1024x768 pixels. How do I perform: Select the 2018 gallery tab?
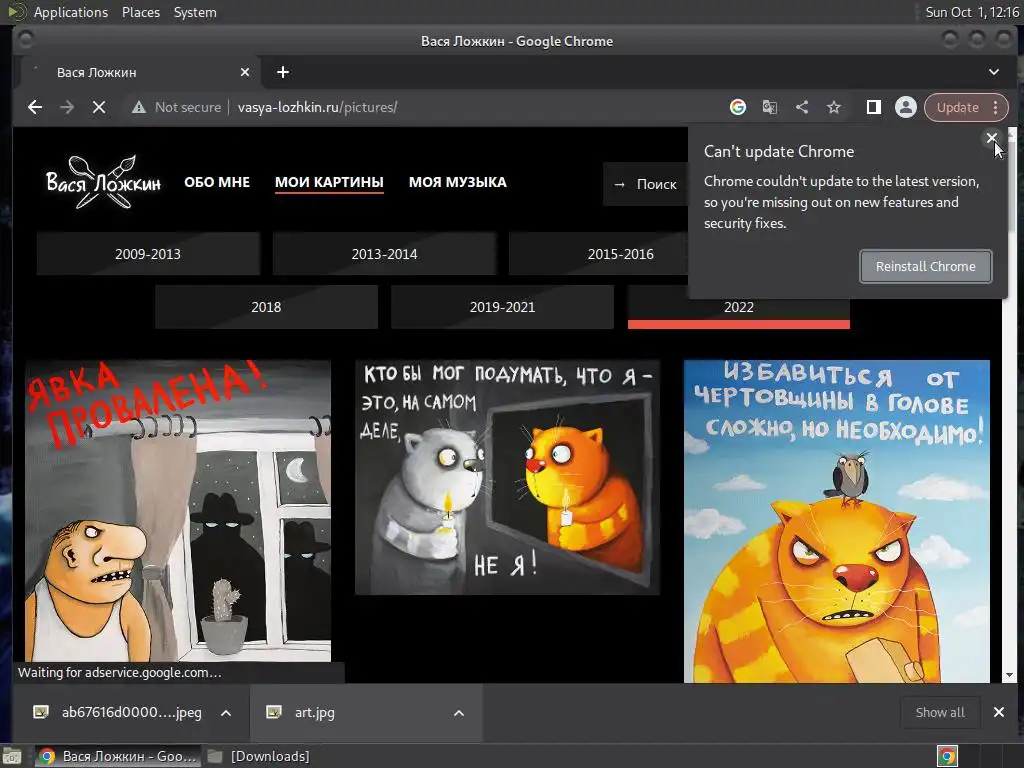point(266,307)
